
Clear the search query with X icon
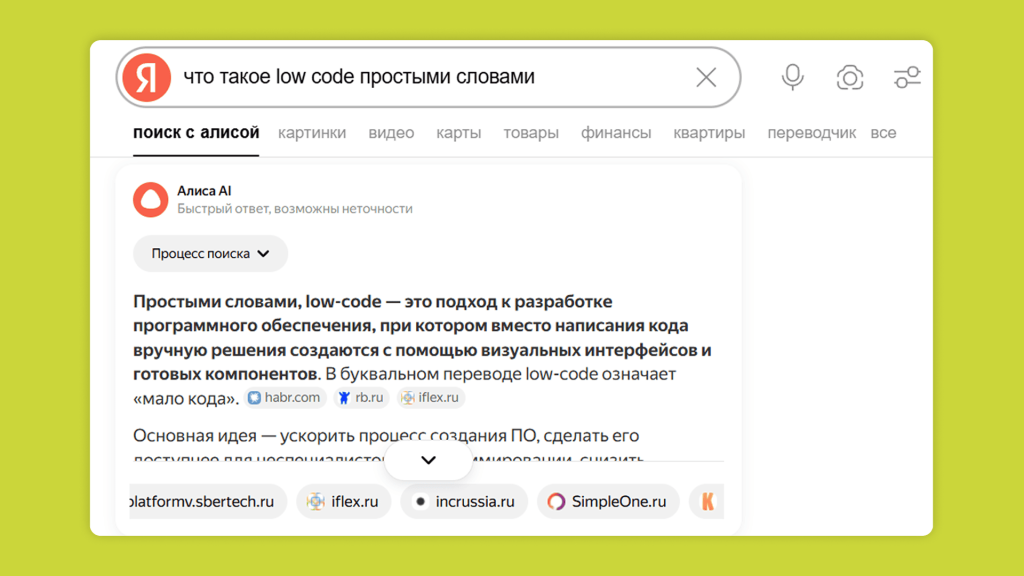(x=706, y=77)
